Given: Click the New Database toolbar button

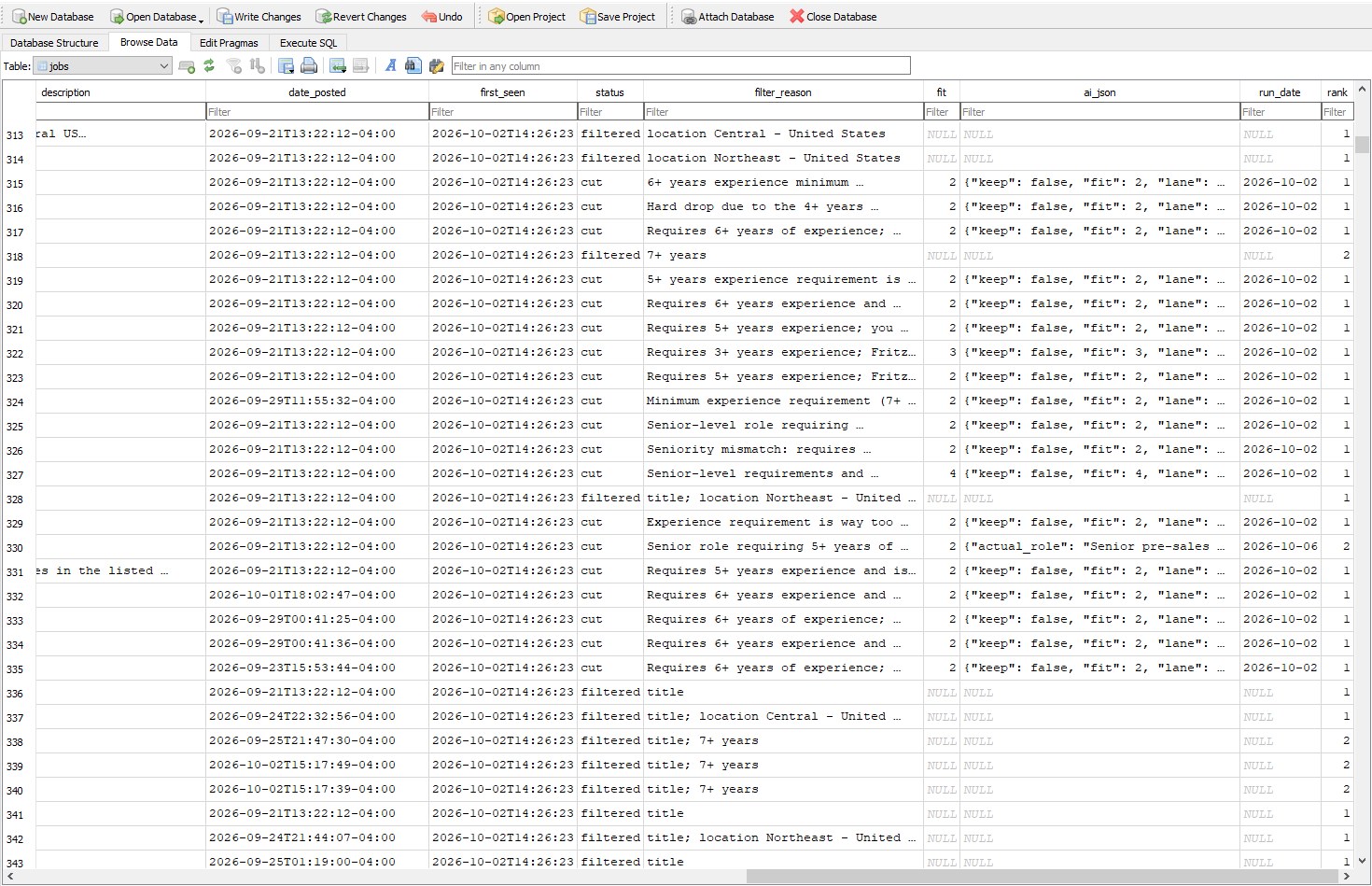Looking at the screenshot, I should (x=53, y=17).
